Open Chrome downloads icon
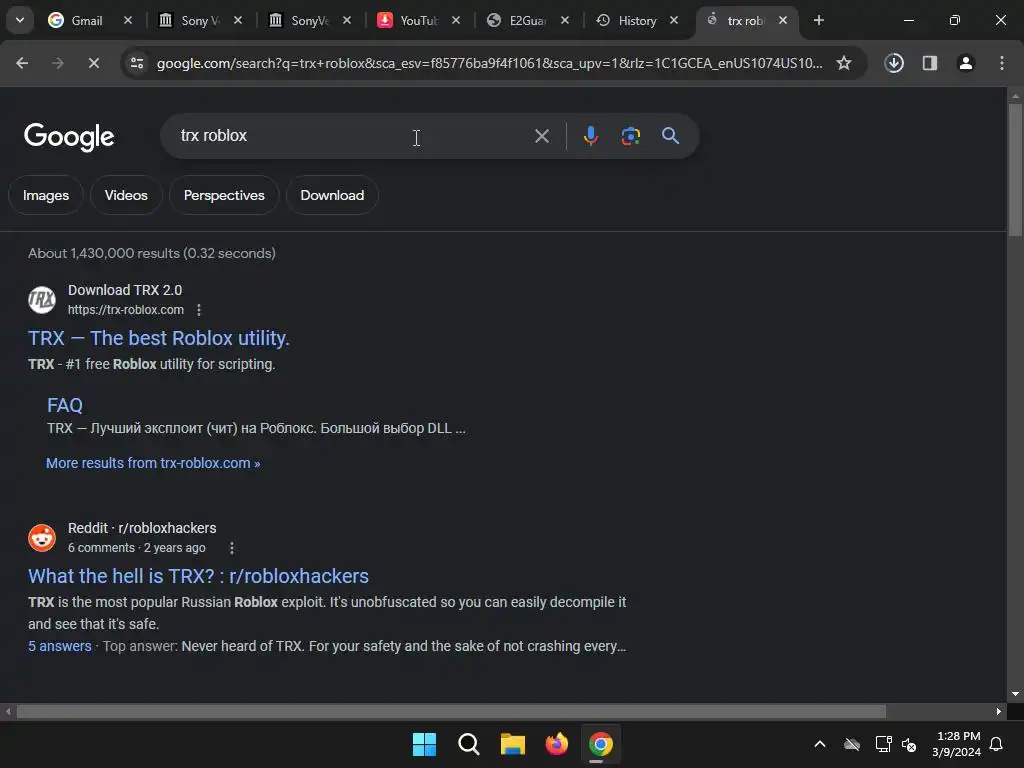Image resolution: width=1024 pixels, height=768 pixels. [x=894, y=63]
